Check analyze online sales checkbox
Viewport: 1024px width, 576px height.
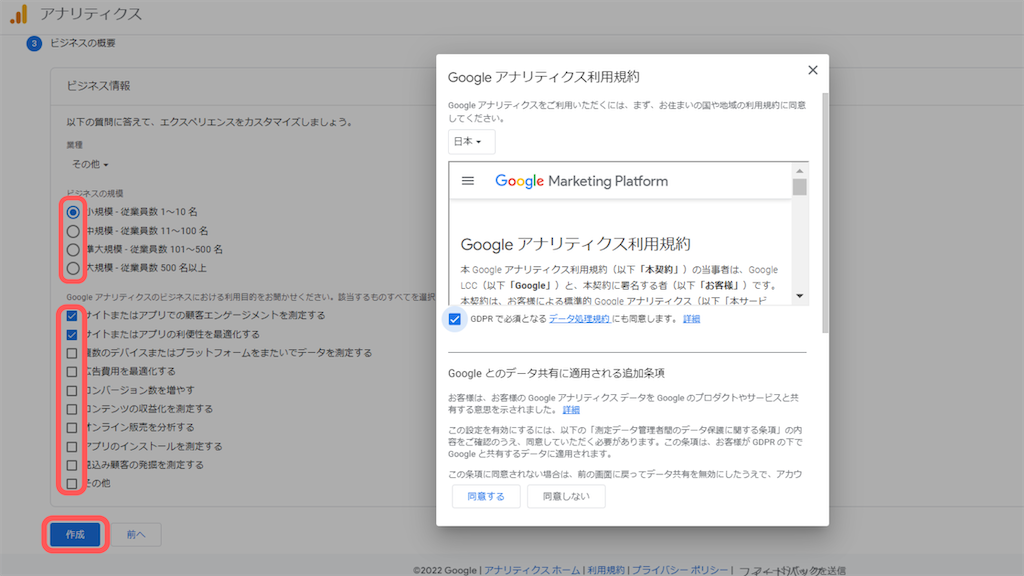(x=72, y=428)
